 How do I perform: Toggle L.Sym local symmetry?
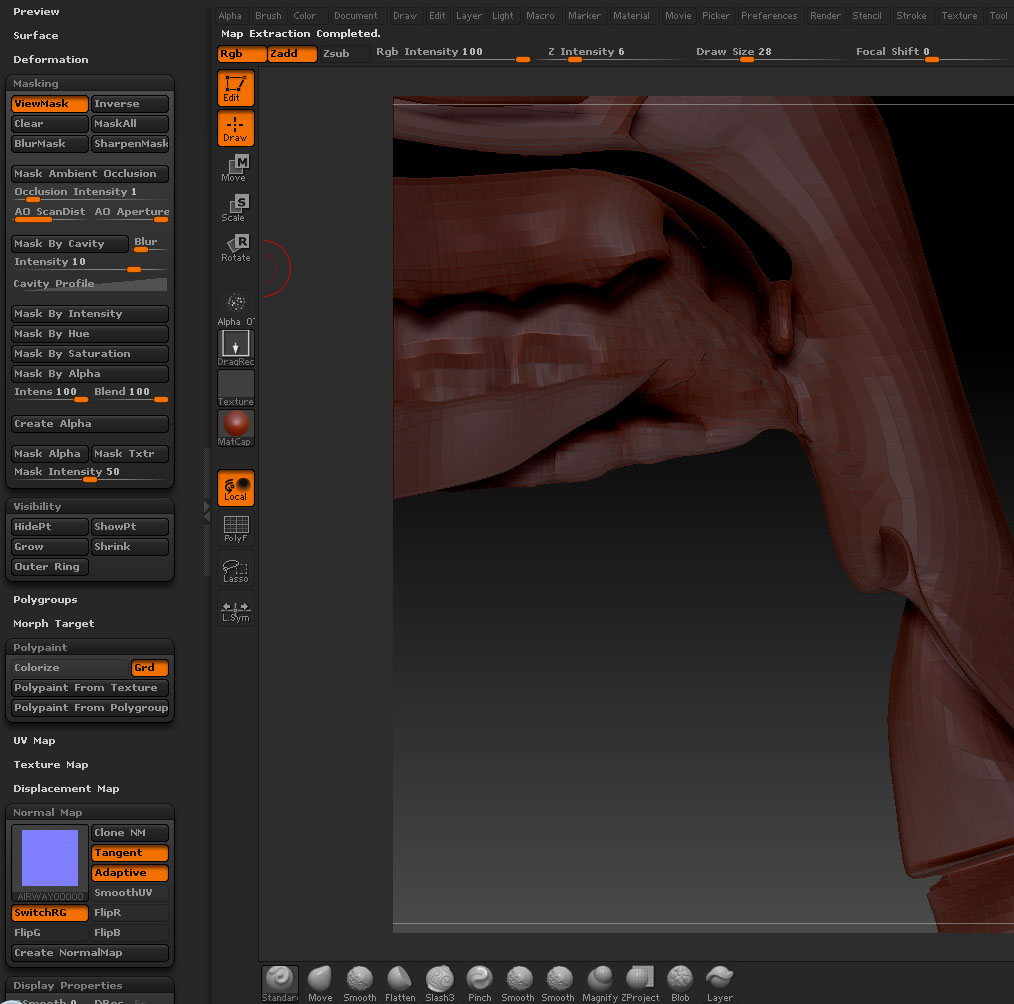pyautogui.click(x=235, y=609)
